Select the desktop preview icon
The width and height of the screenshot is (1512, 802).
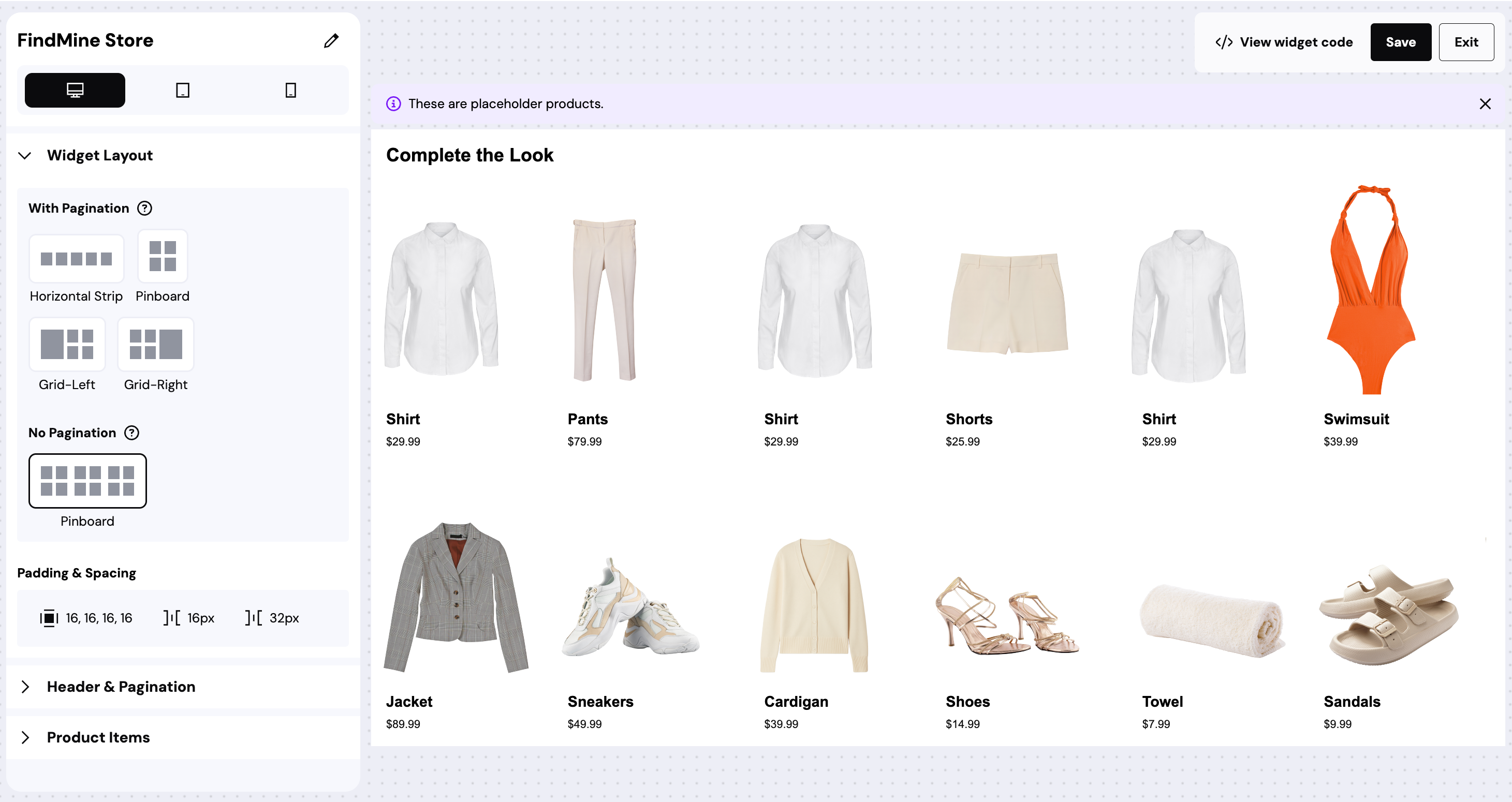(74, 90)
